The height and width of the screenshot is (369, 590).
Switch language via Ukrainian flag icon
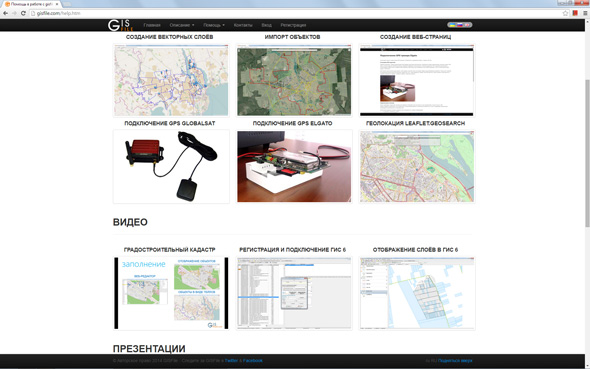click(x=453, y=25)
